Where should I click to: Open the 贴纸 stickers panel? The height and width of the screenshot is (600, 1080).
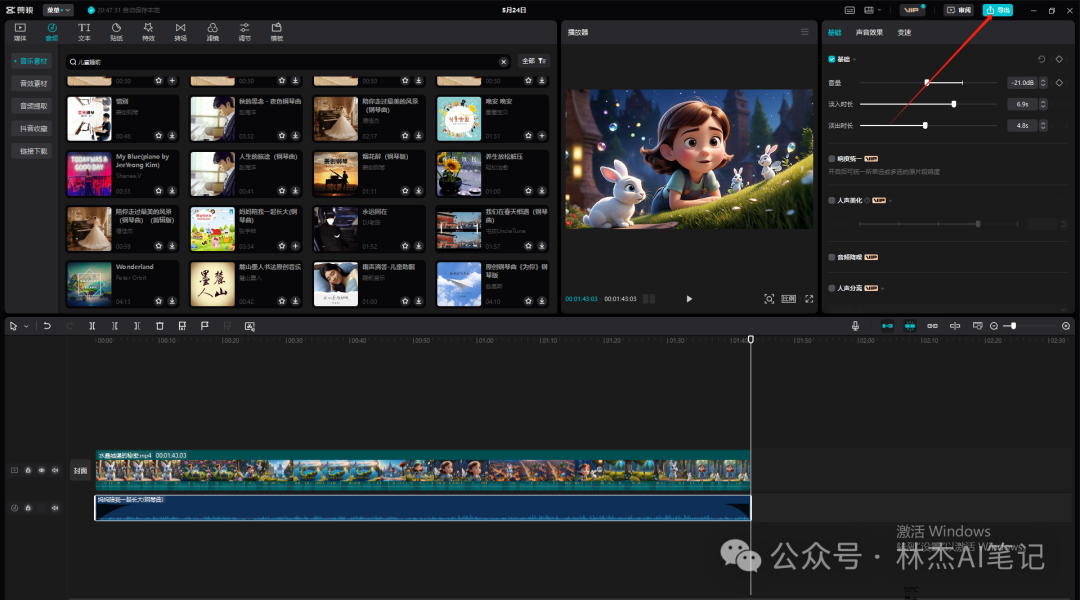click(116, 31)
